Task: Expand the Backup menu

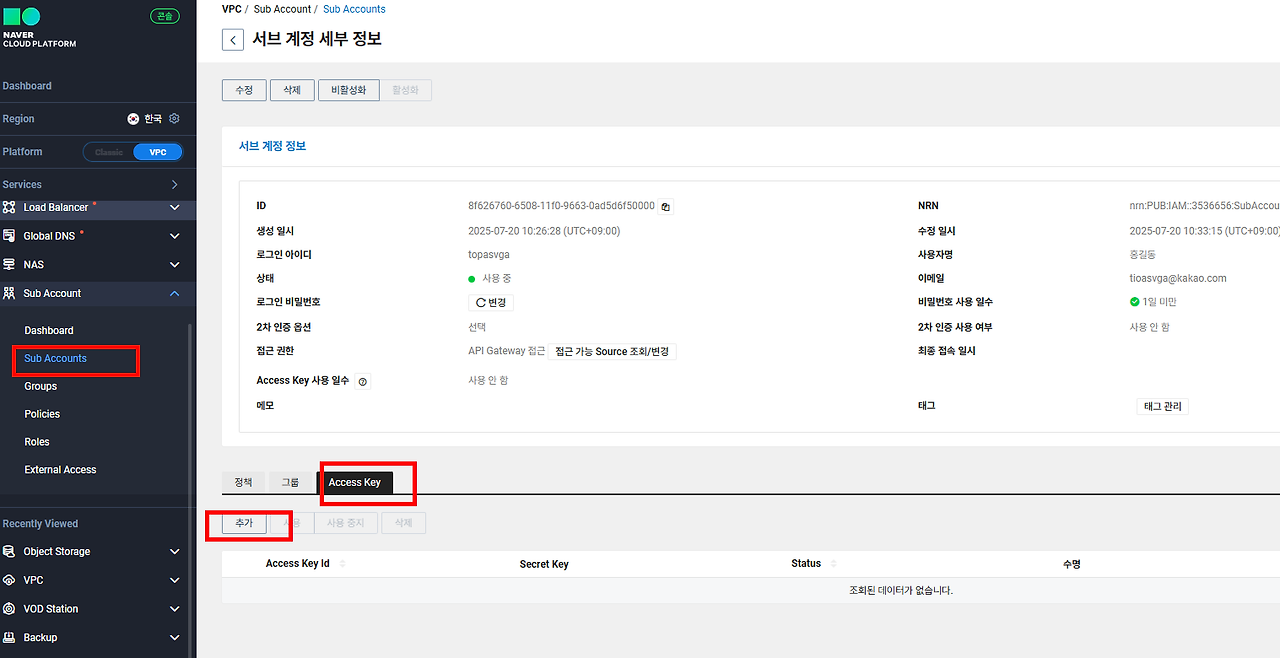Action: (175, 637)
